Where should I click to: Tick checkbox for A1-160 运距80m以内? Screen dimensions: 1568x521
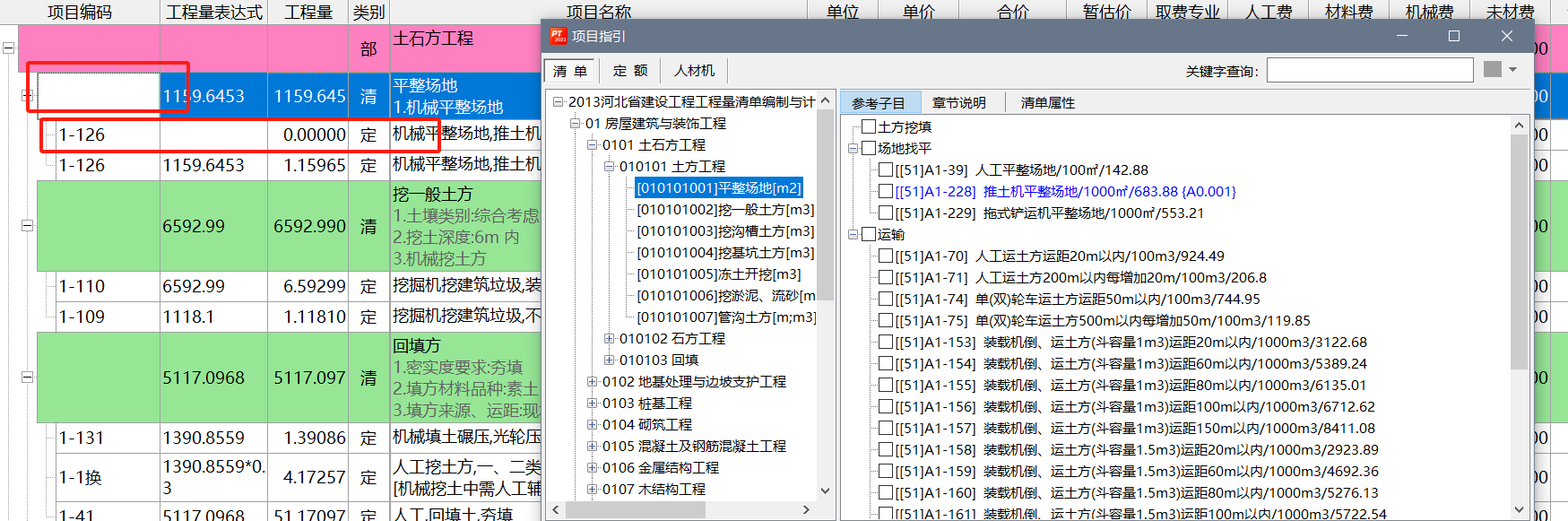(886, 492)
